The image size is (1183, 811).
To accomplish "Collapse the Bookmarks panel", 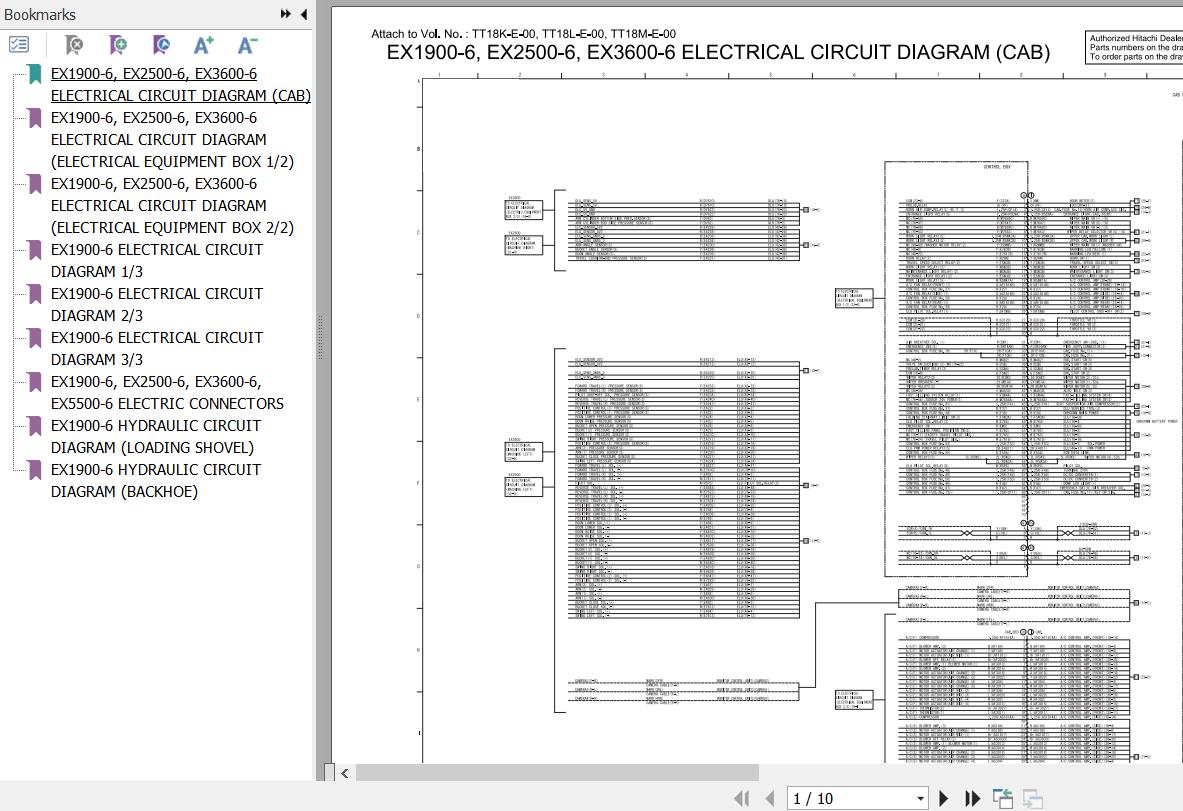I will [x=303, y=14].
